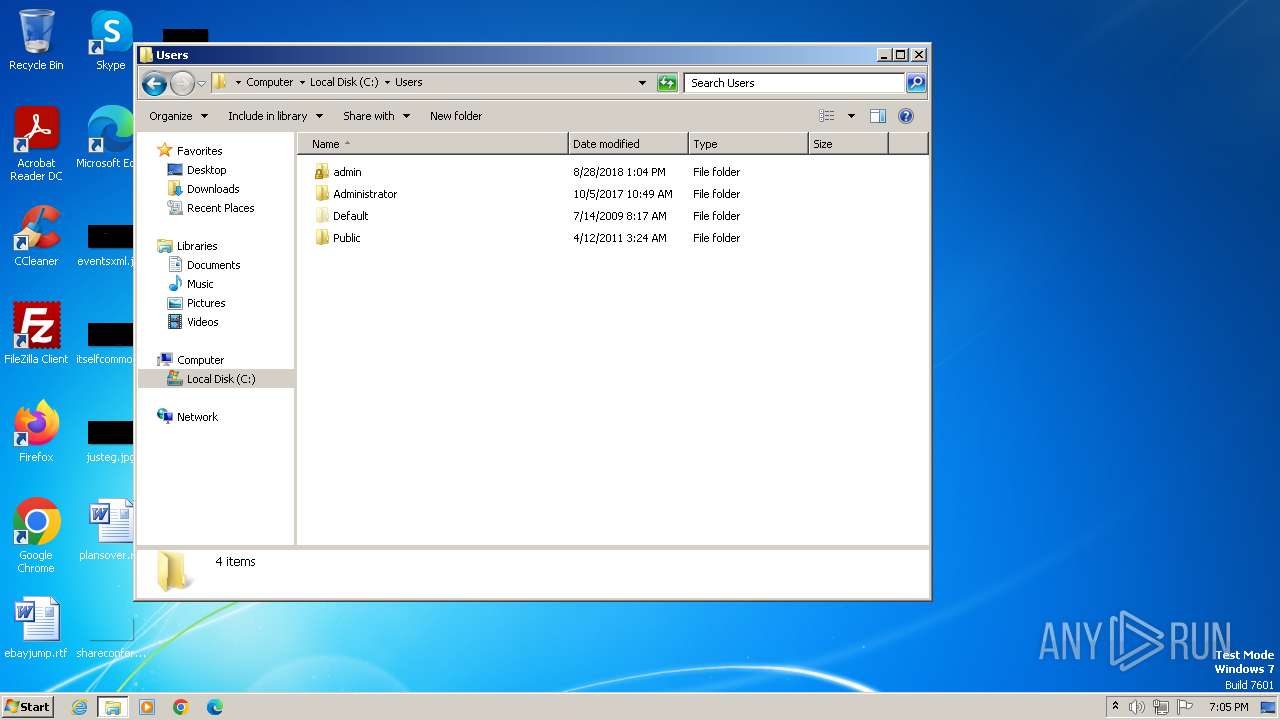Open the Videos library

[x=202, y=322]
